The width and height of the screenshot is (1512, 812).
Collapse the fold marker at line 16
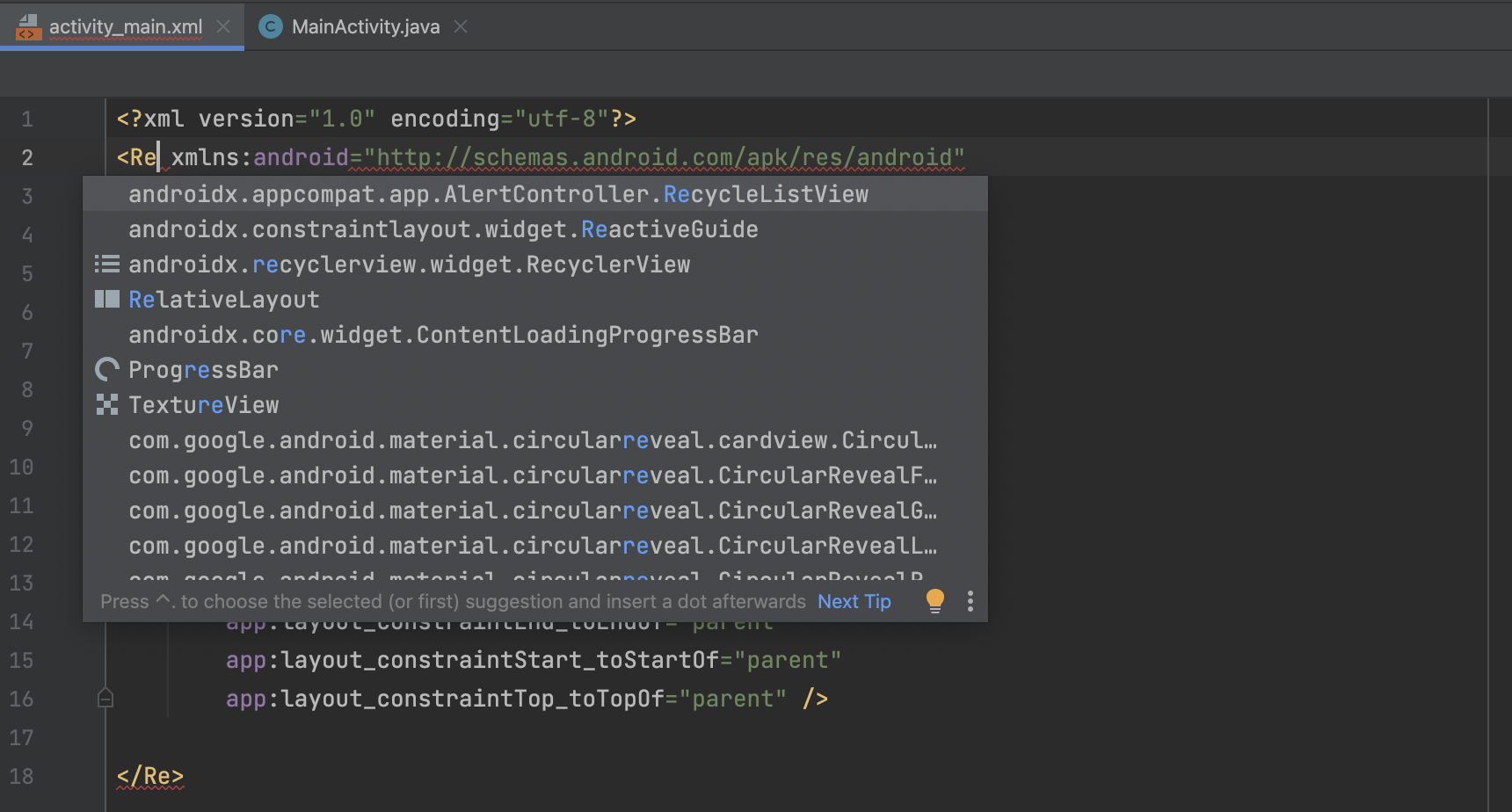[x=105, y=699]
